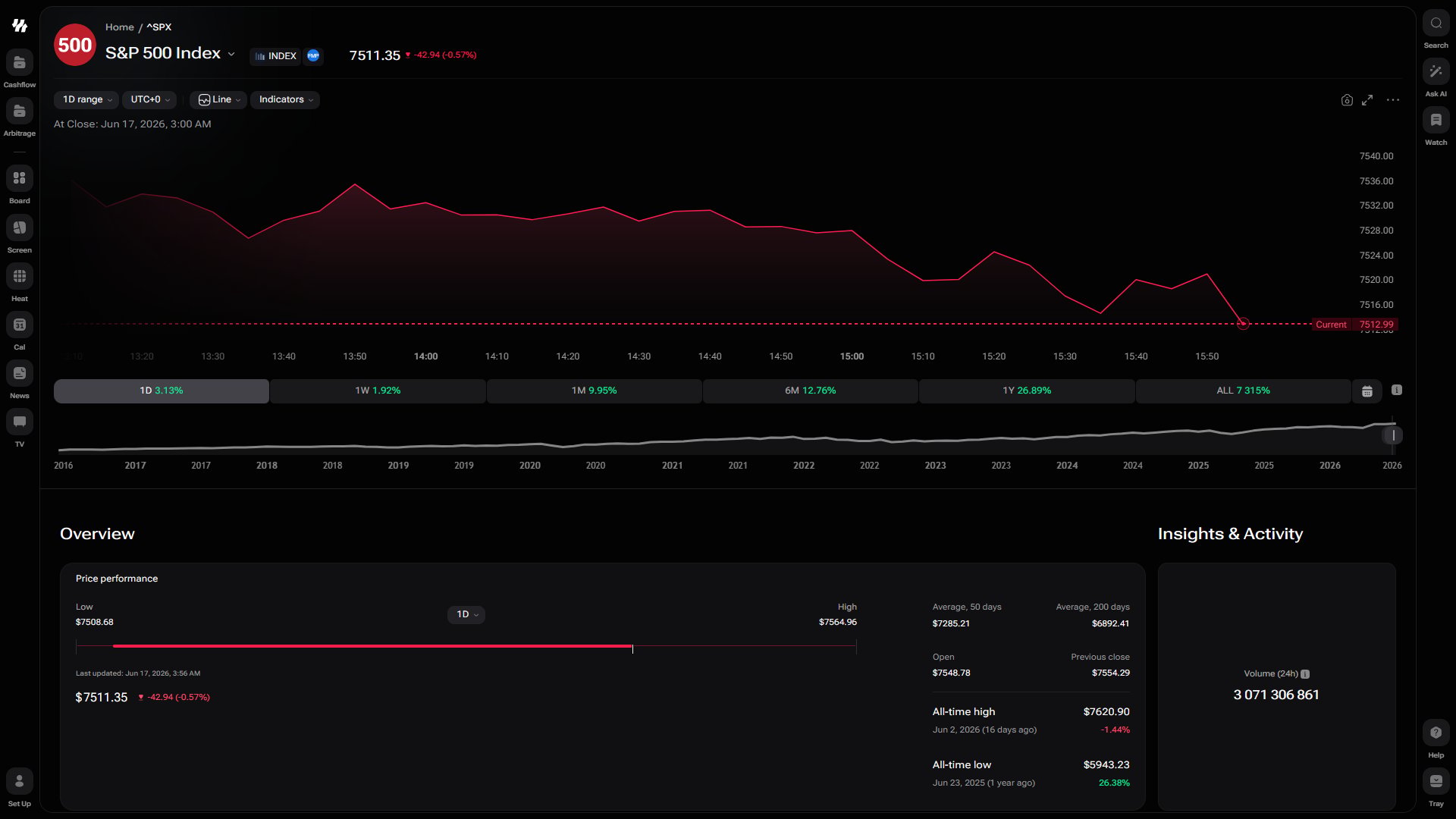Go to Home breadcrumb link
1456x819 pixels.
pyautogui.click(x=119, y=27)
